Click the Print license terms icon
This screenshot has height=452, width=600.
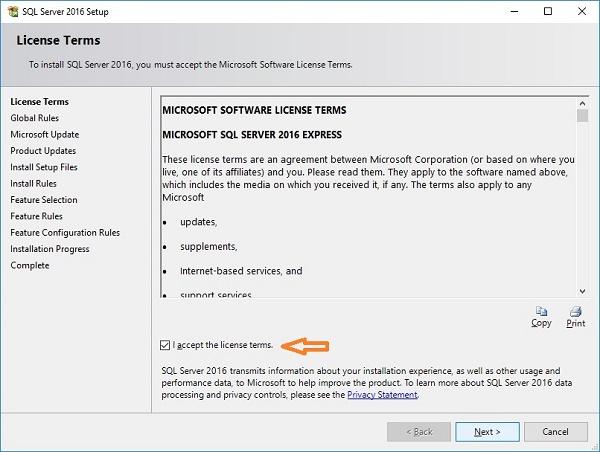(576, 311)
